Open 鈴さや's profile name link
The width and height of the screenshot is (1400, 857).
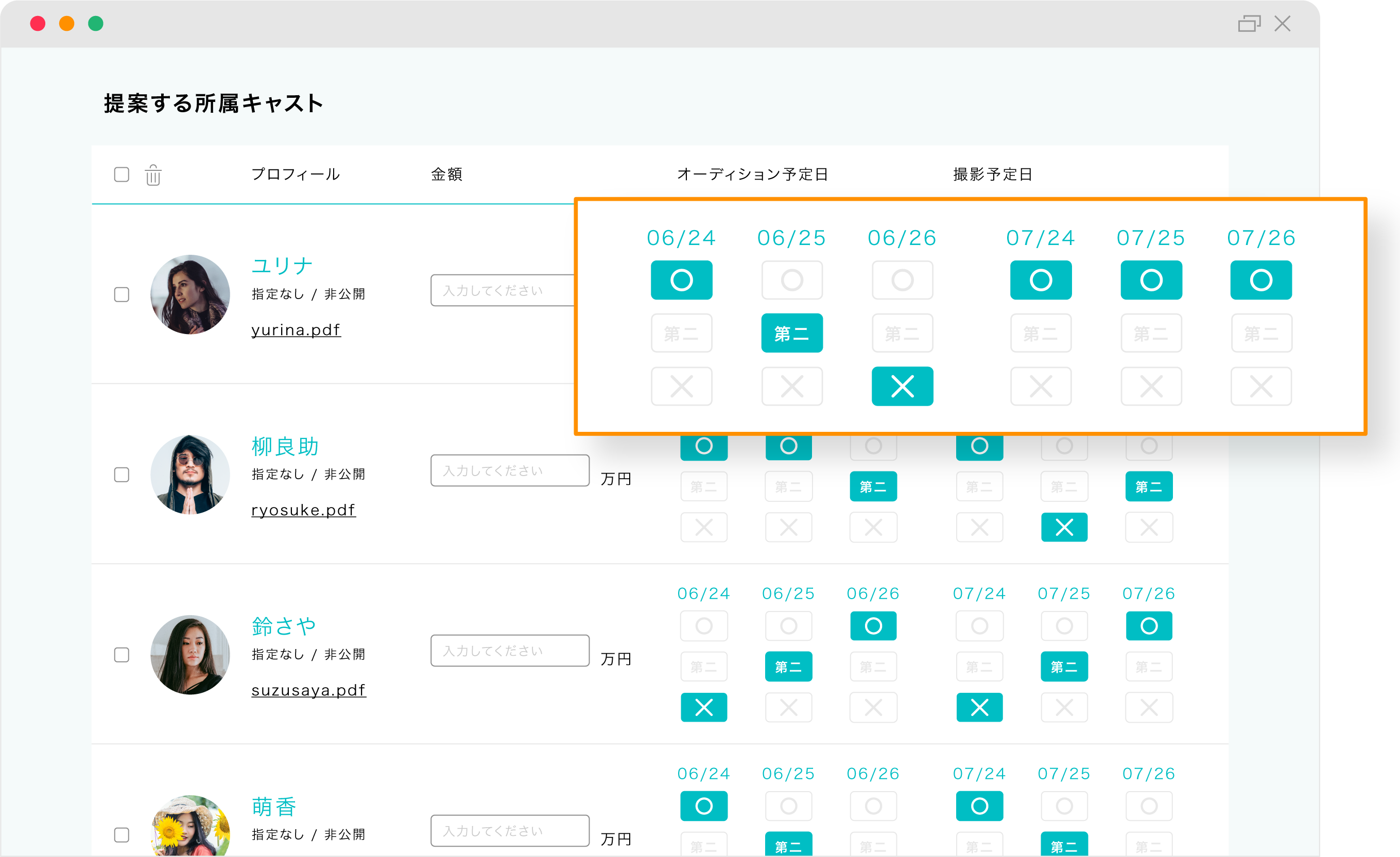tap(284, 626)
